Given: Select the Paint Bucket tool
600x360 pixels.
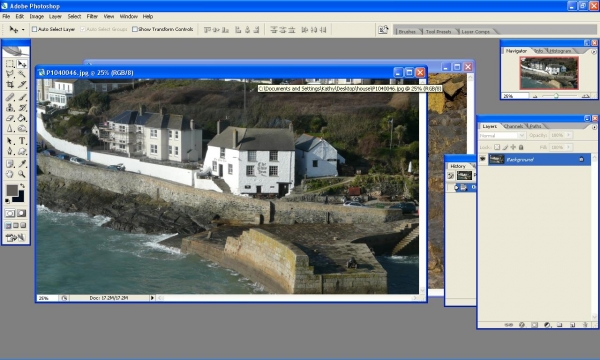Looking at the screenshot, I should pos(22,118).
